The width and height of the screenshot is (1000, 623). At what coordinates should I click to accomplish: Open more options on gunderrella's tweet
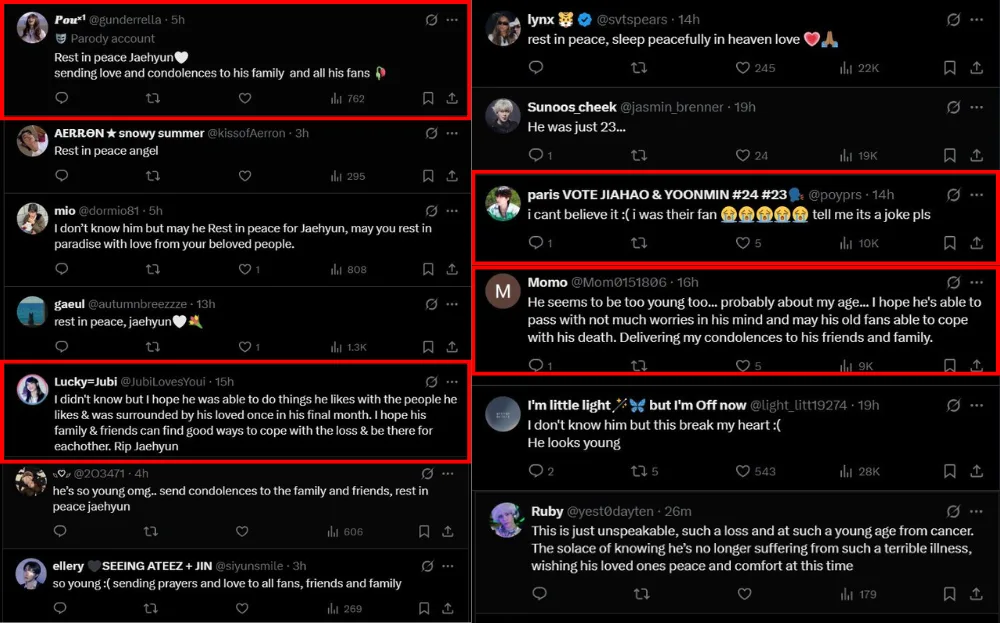click(x=452, y=20)
